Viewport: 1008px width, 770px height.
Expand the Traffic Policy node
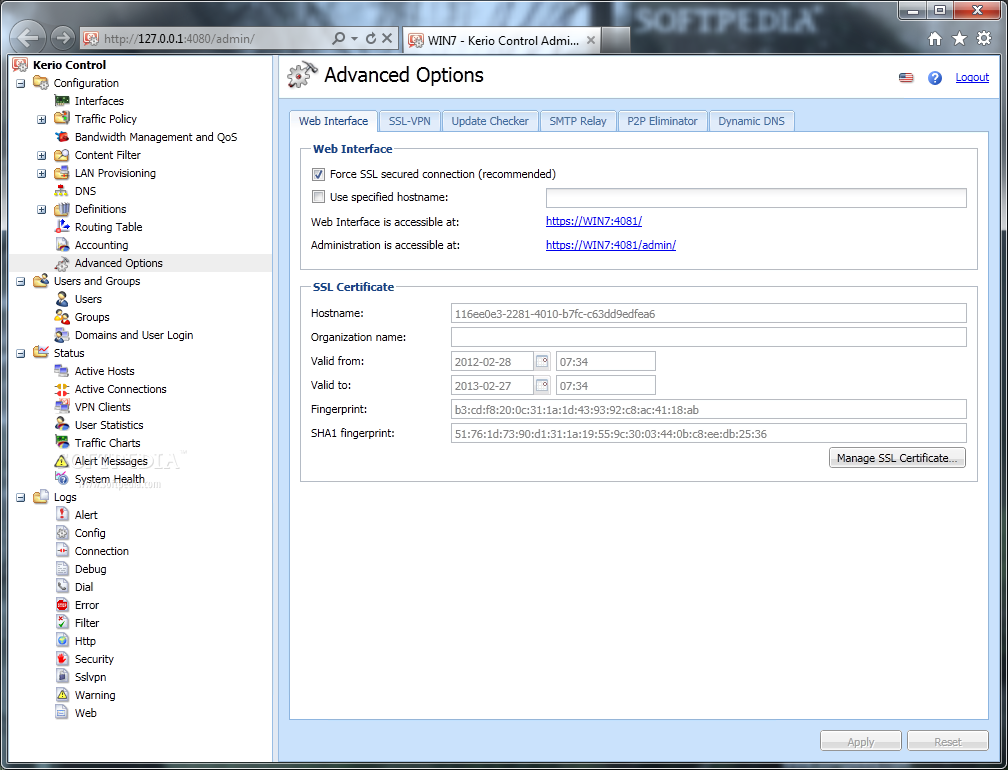pos(41,119)
